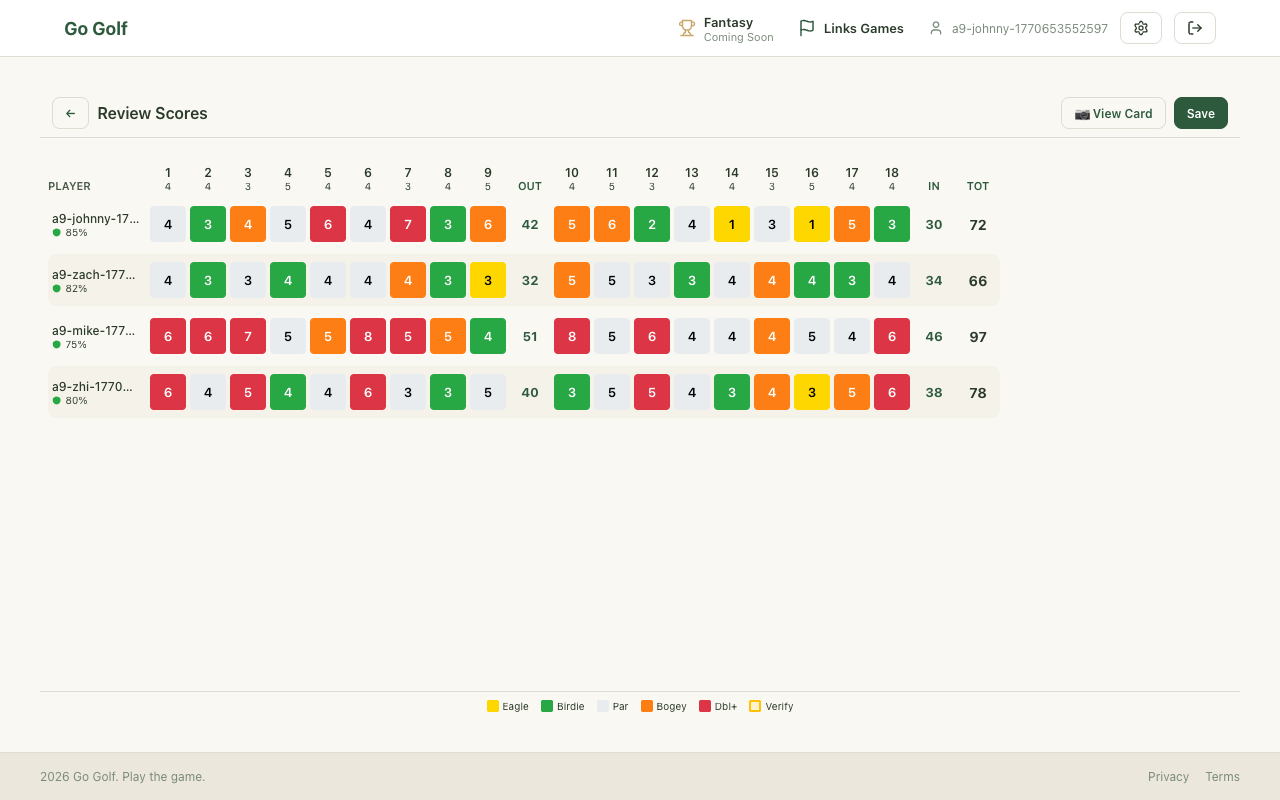Select a9-mike's score of 8 on hole 6
Viewport: 1280px width, 800px height.
point(368,336)
